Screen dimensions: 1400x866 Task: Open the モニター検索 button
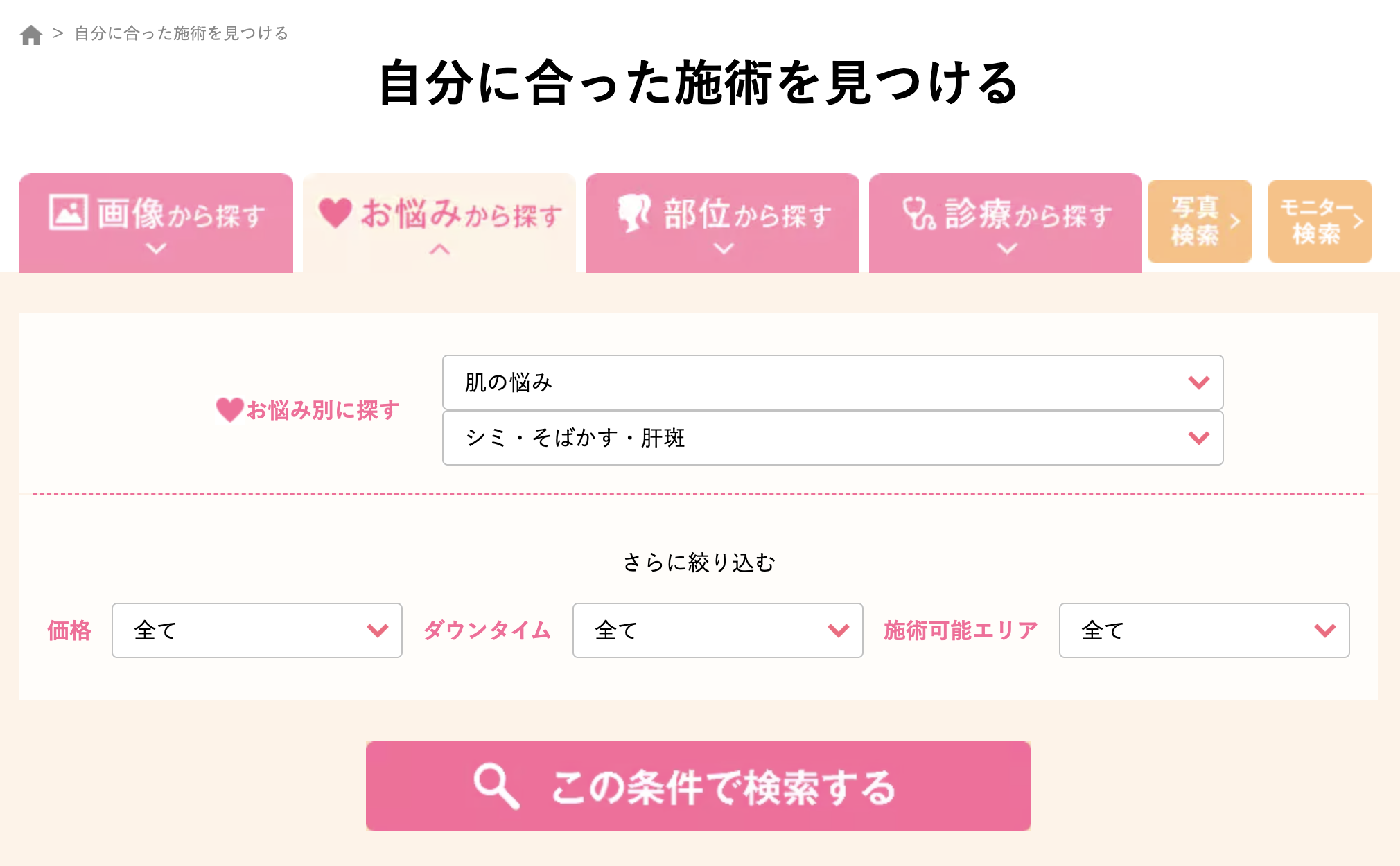[1320, 222]
